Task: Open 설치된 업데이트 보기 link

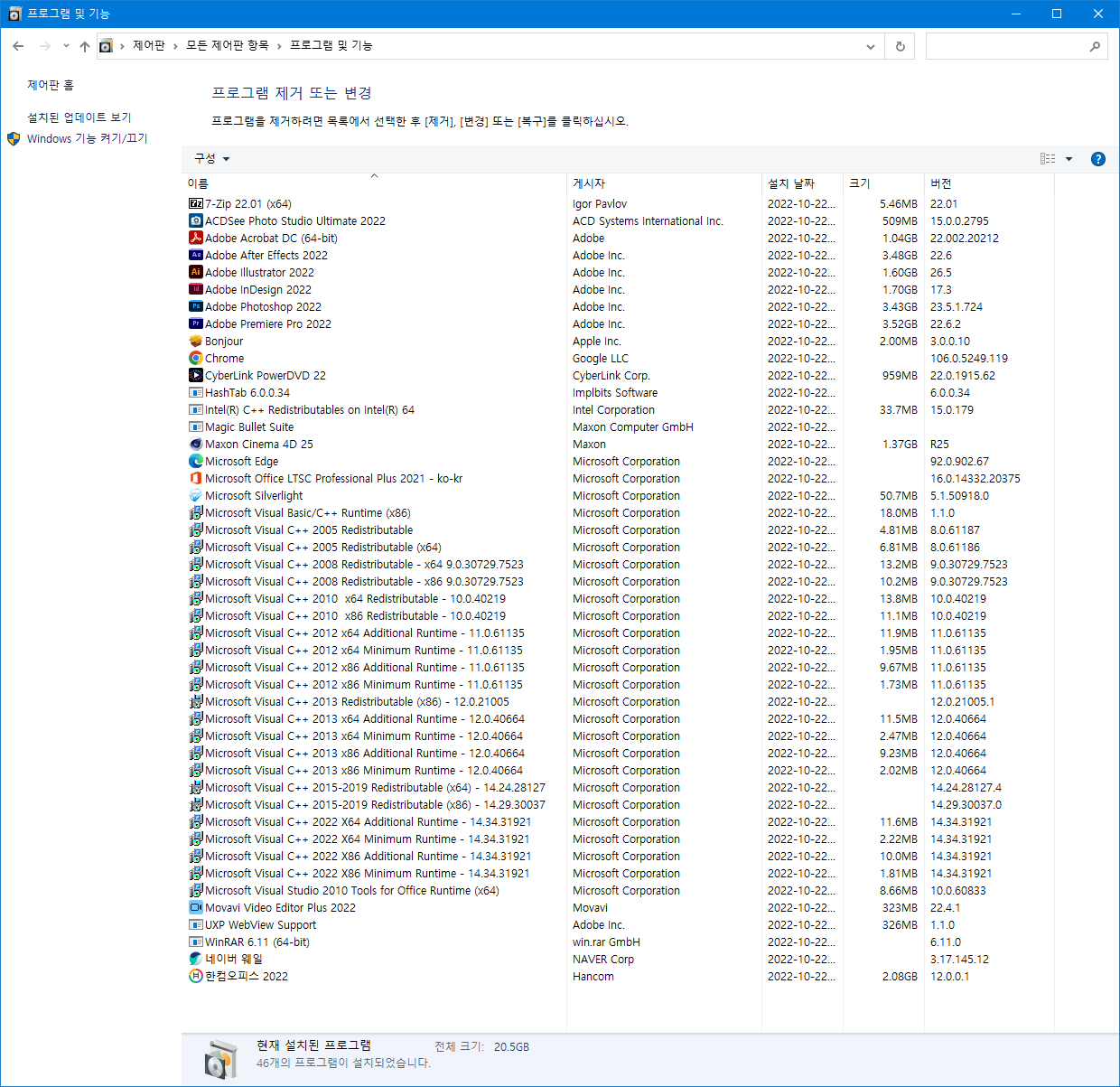Action: click(x=79, y=117)
